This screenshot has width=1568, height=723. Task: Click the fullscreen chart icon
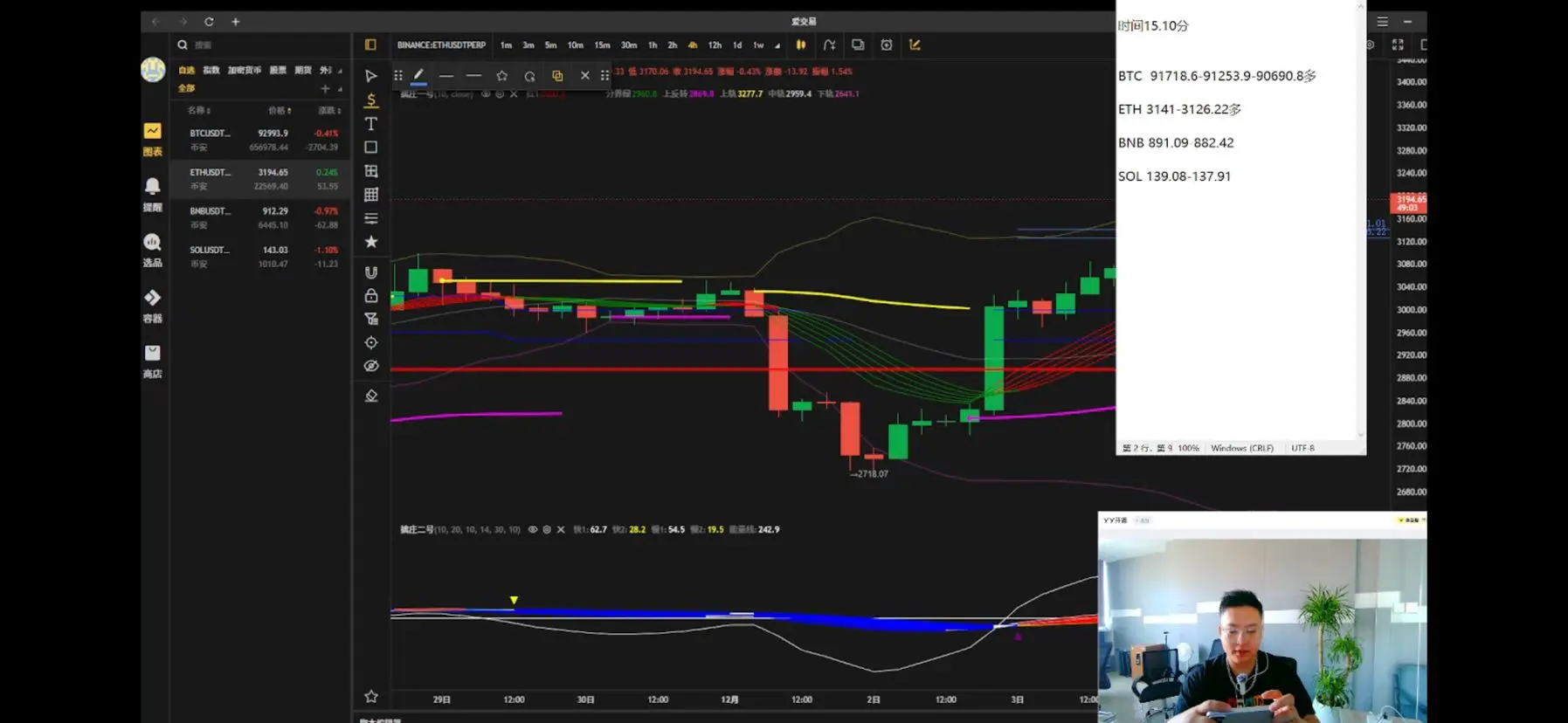[x=1398, y=45]
